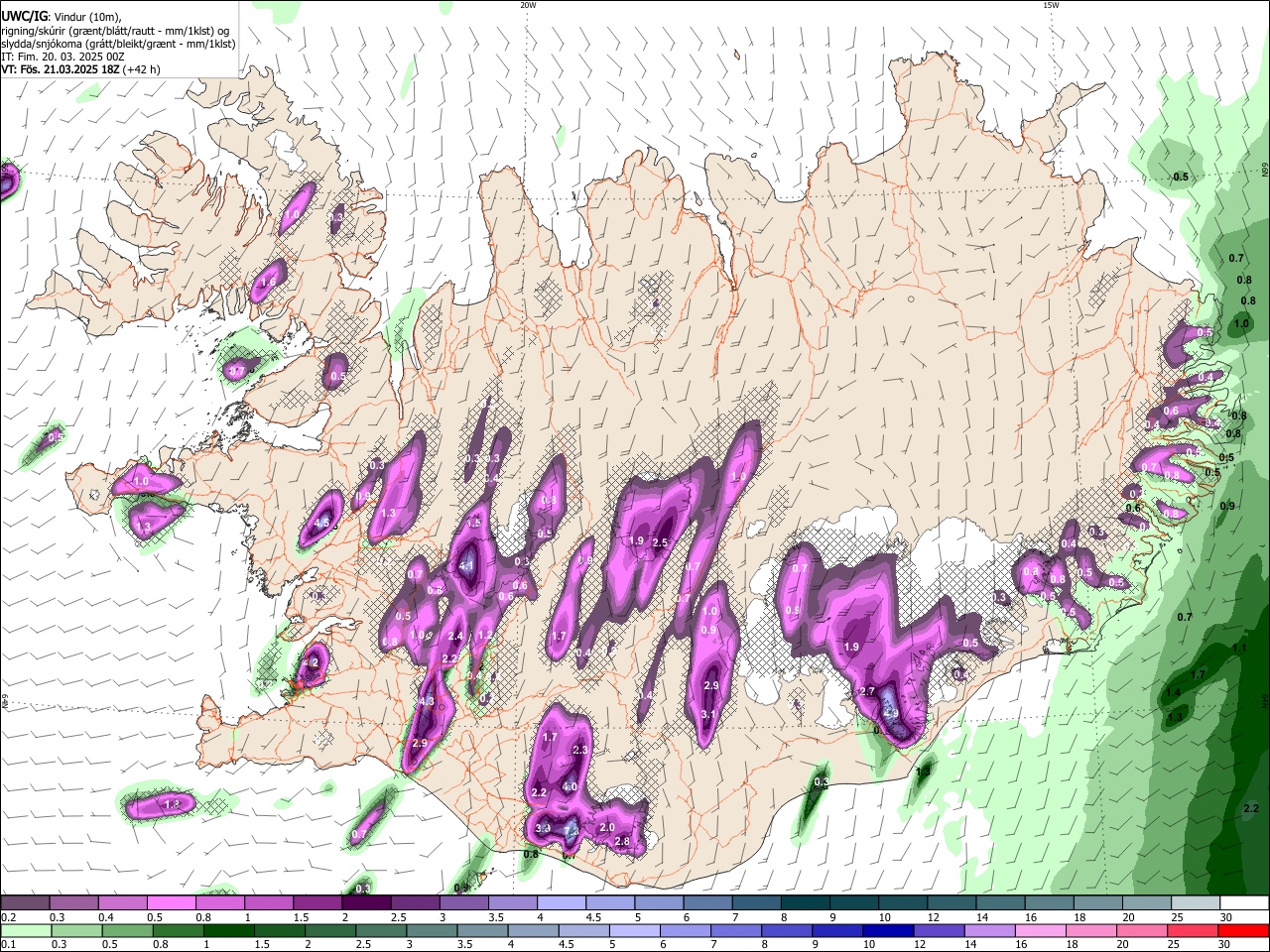Screen dimensions: 1270x952
Task: Click the light grey 25 snow-scale swatch
Action: click(x=1196, y=903)
